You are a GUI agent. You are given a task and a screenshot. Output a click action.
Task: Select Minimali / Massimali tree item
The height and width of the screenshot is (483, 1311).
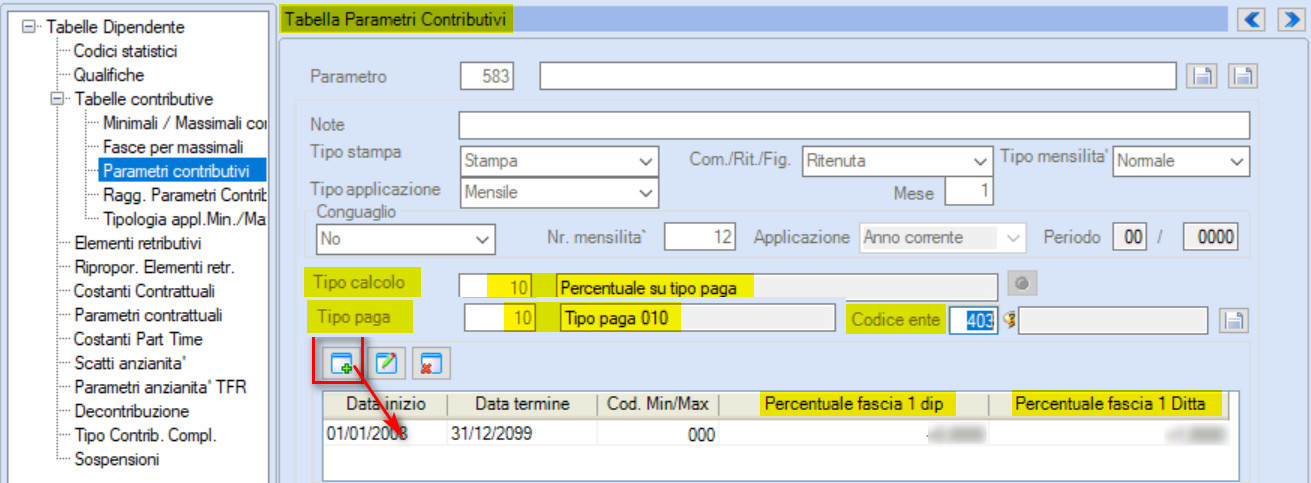coord(185,123)
